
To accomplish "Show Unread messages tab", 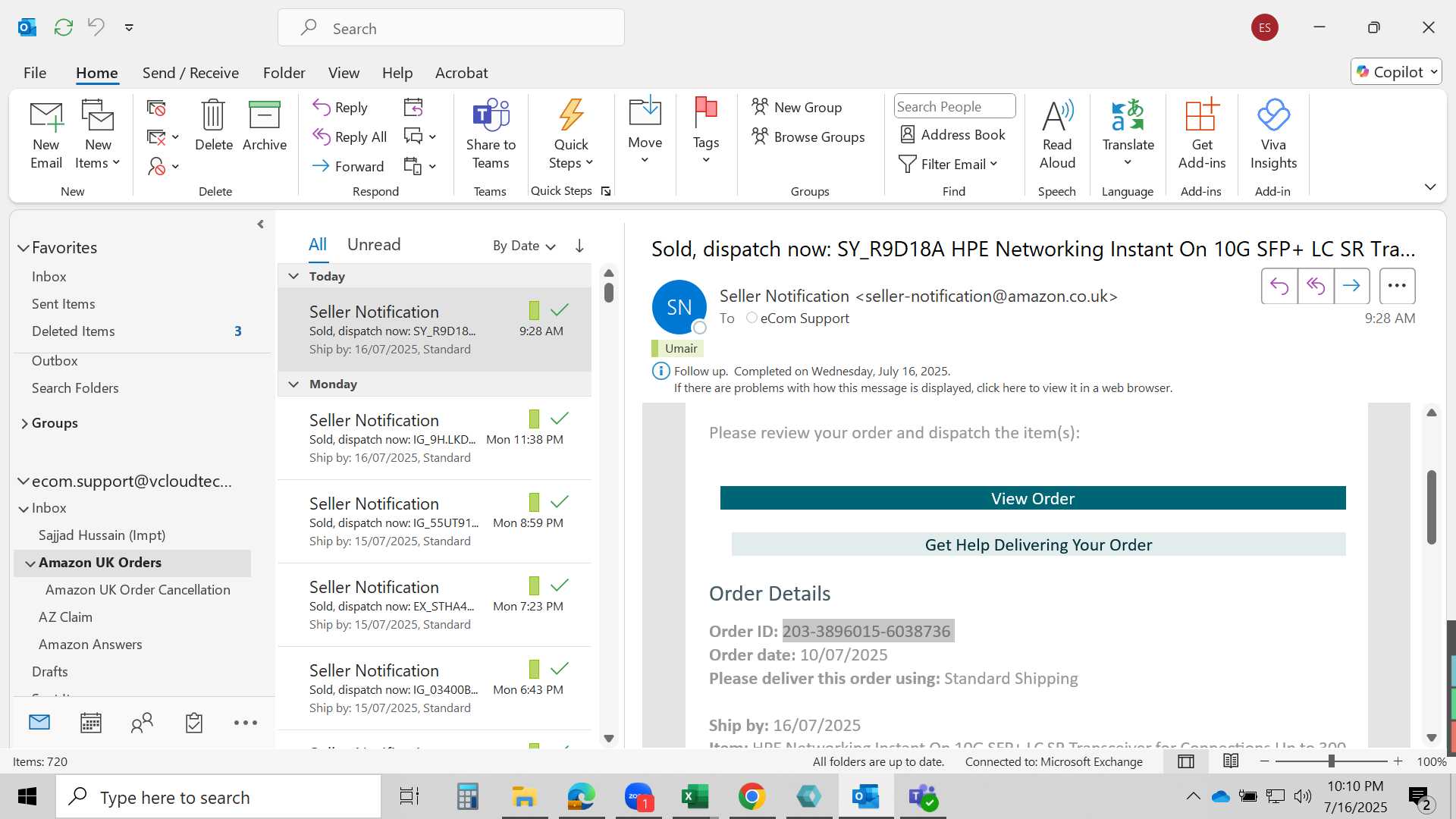I will pyautogui.click(x=374, y=244).
